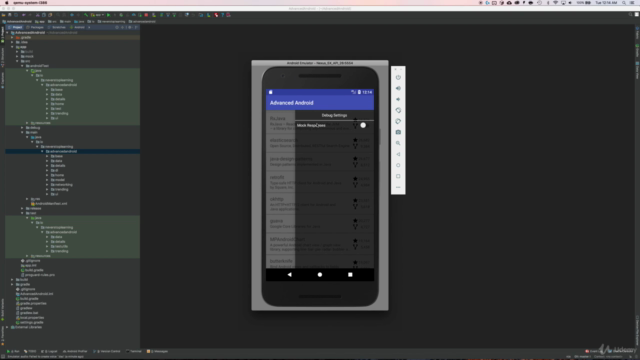Click the Project panel hide icon
Screen dimensions: 640x360
136,27
